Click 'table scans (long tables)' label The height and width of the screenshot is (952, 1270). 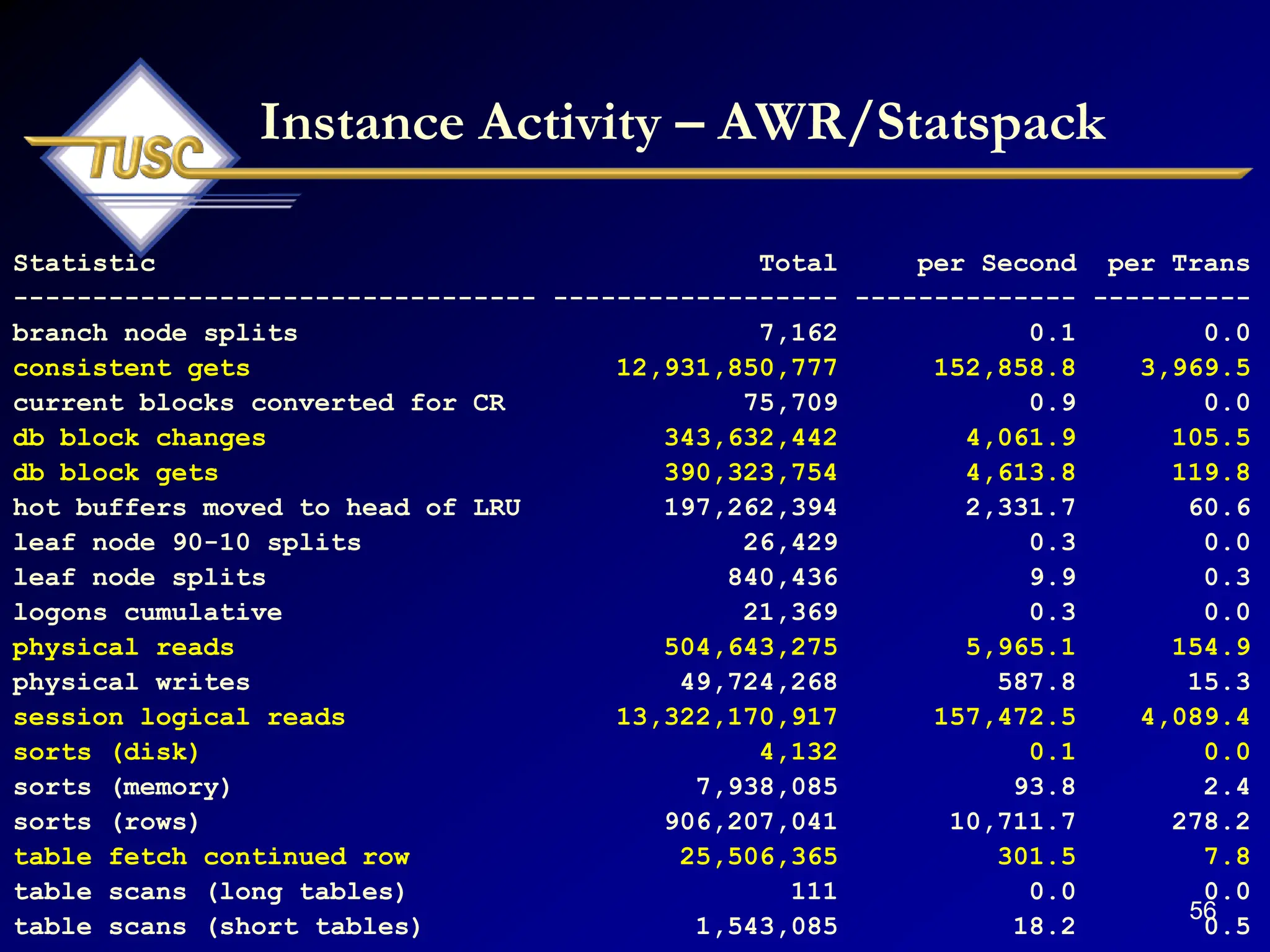(210, 892)
